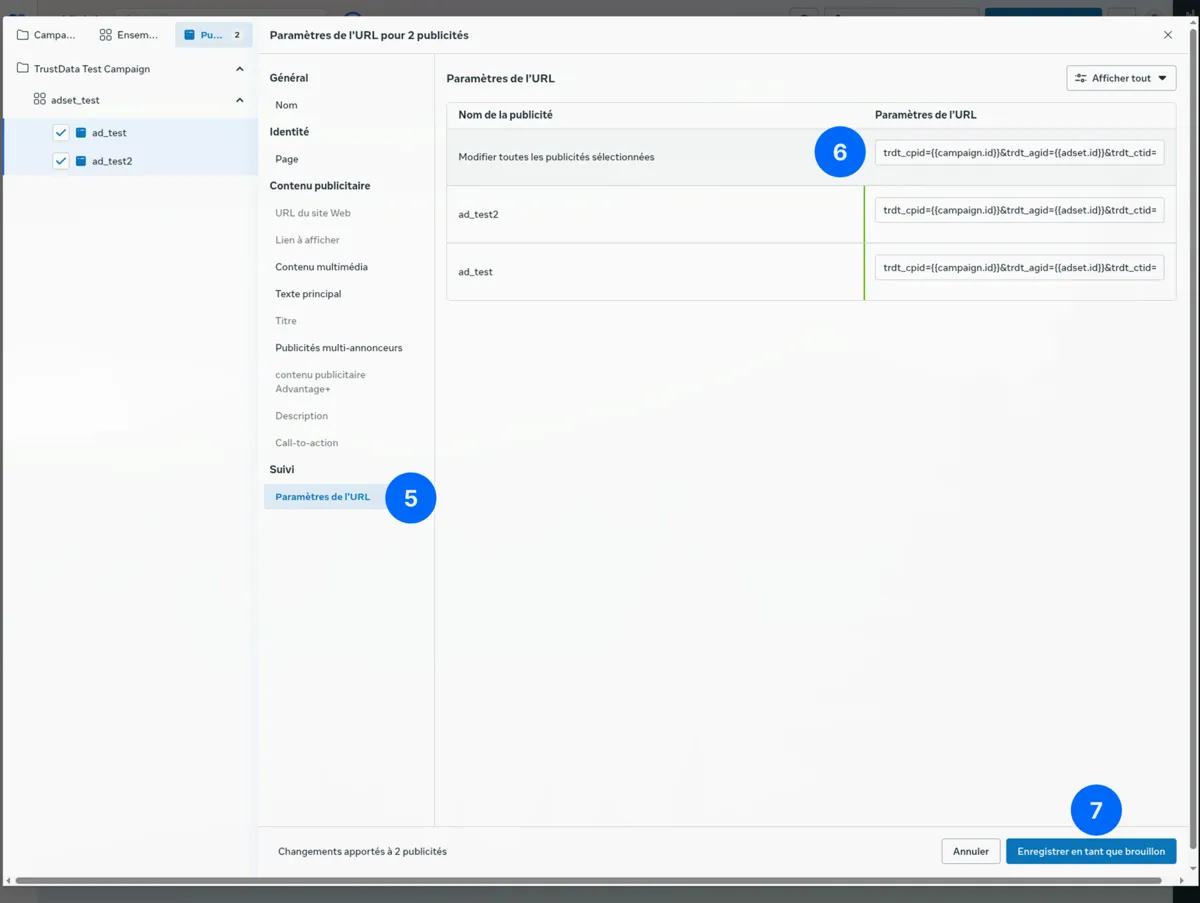Click the adset_test ad set icon
The height and width of the screenshot is (903, 1200).
[x=38, y=100]
